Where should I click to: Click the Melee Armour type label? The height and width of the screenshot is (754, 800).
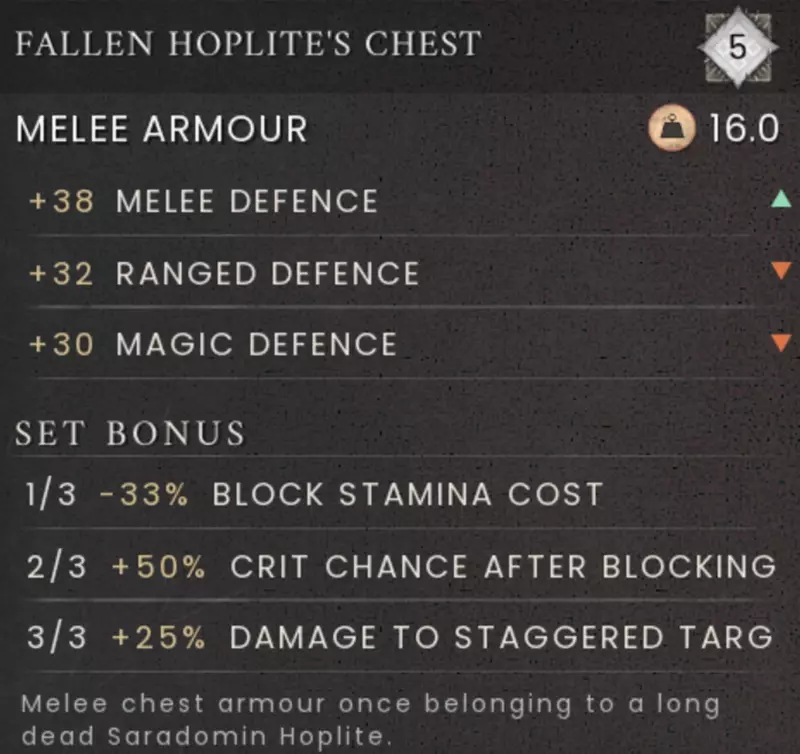tap(162, 130)
